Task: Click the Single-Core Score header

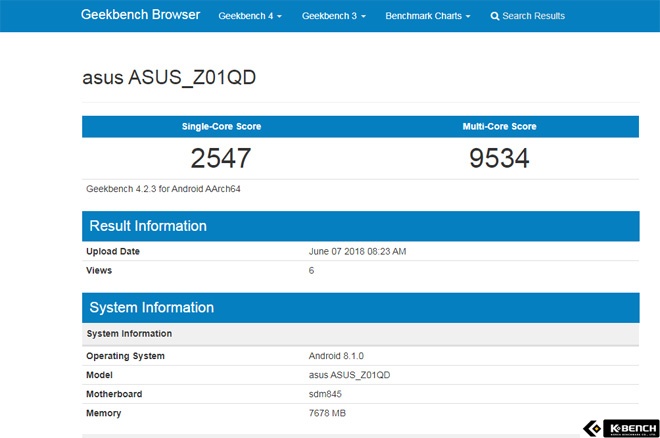Action: click(221, 127)
